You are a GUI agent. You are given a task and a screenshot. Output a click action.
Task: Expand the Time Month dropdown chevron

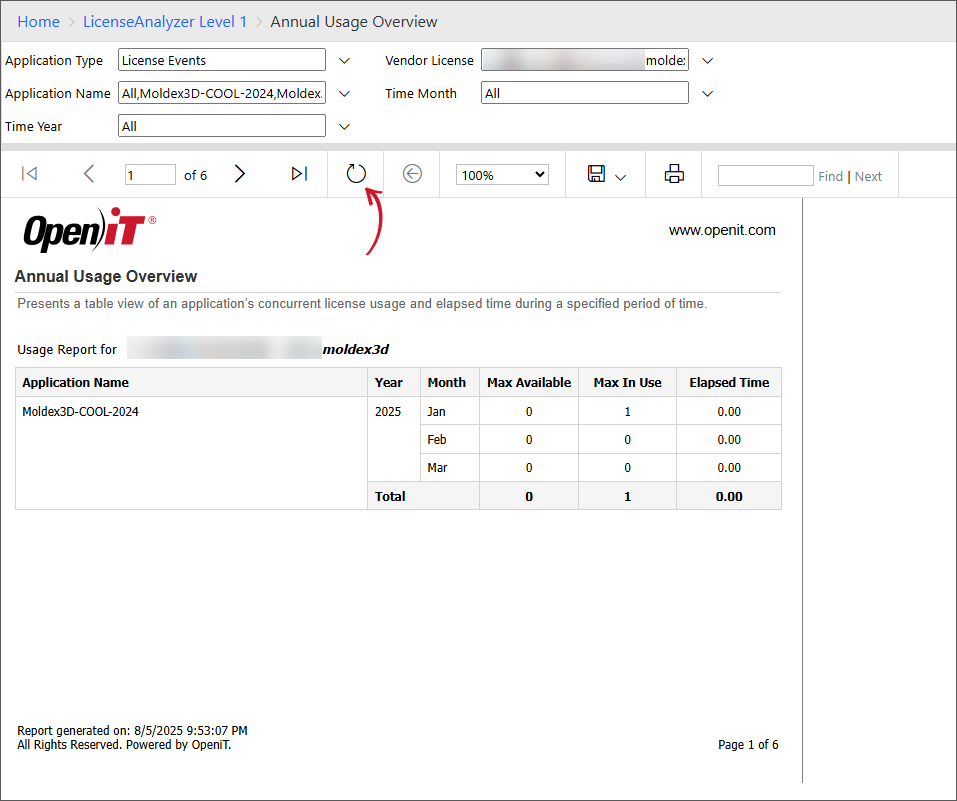(707, 94)
